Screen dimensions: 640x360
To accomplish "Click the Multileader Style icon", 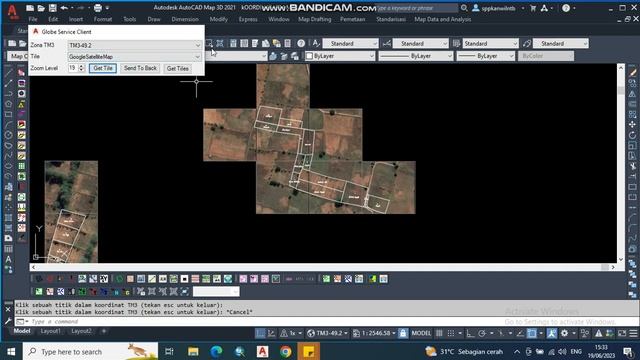I will pos(526,43).
